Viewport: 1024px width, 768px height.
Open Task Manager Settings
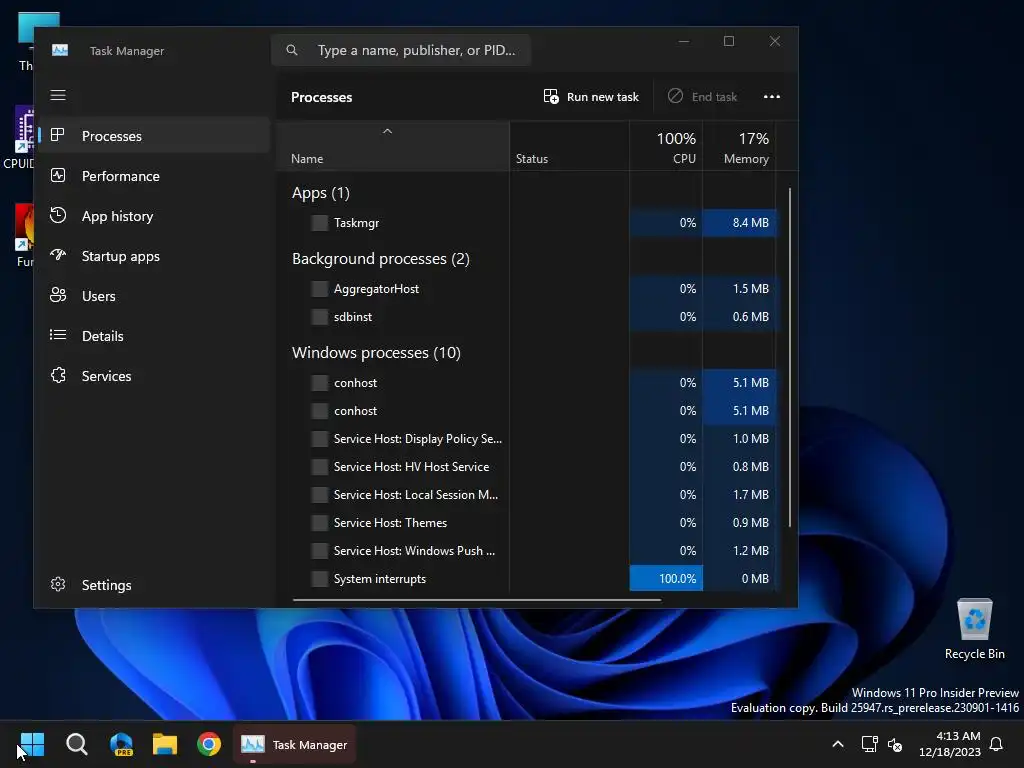tap(155, 584)
